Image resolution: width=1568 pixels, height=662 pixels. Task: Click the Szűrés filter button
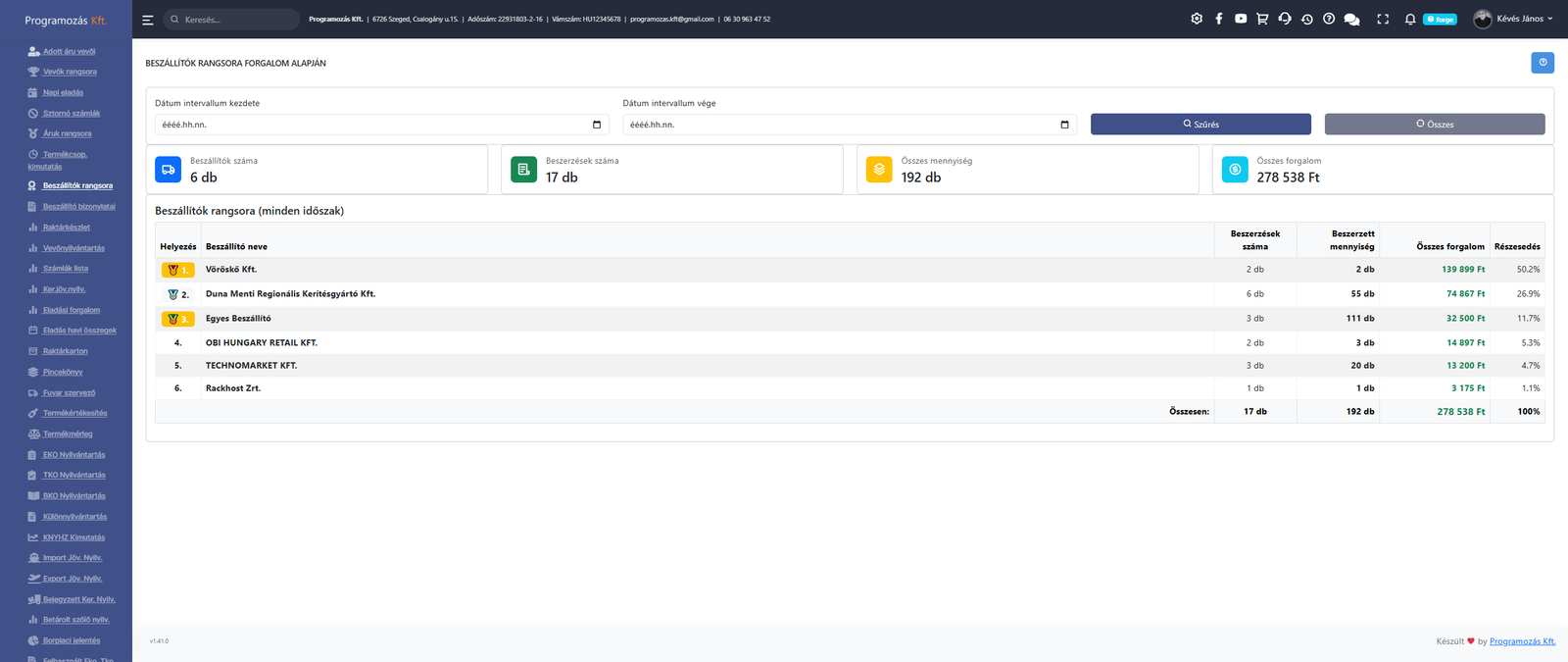click(1200, 125)
